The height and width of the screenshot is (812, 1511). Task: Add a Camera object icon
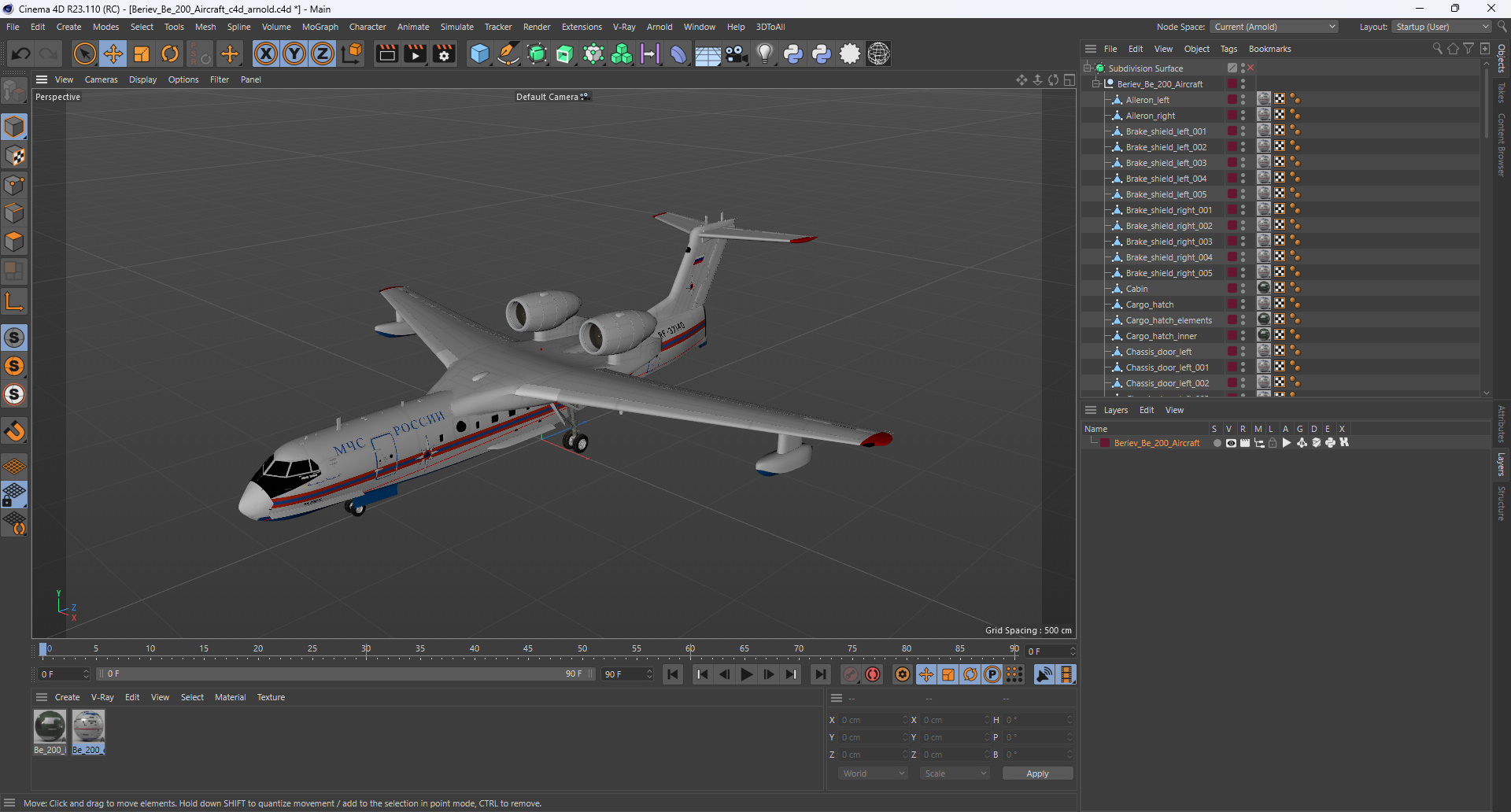point(736,54)
